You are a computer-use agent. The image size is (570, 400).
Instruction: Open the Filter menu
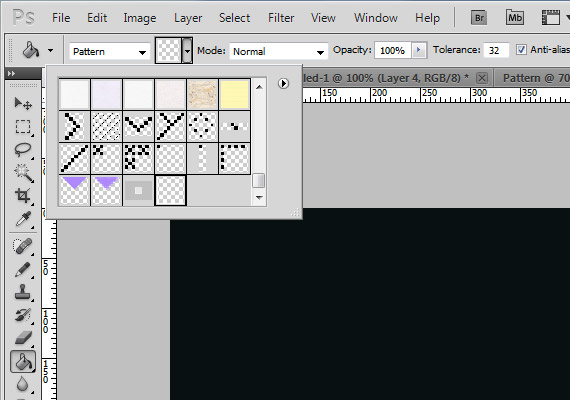click(x=281, y=18)
